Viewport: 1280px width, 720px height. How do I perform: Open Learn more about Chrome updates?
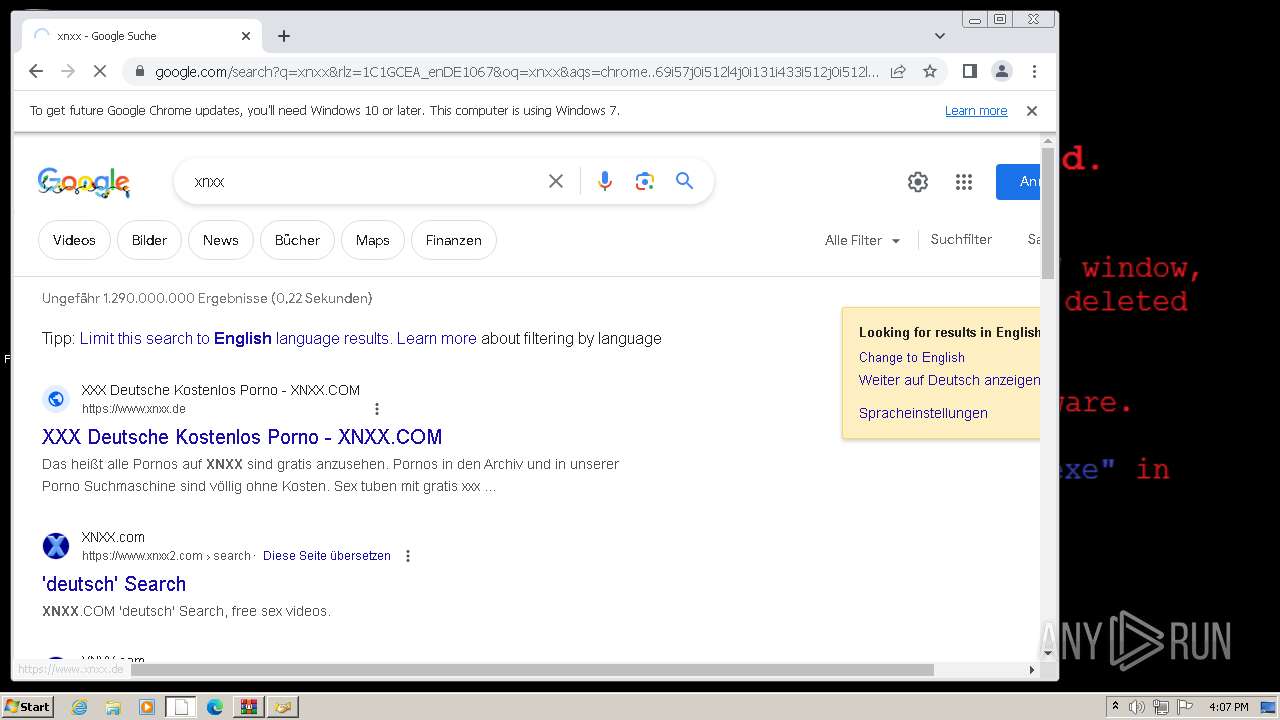pos(976,111)
